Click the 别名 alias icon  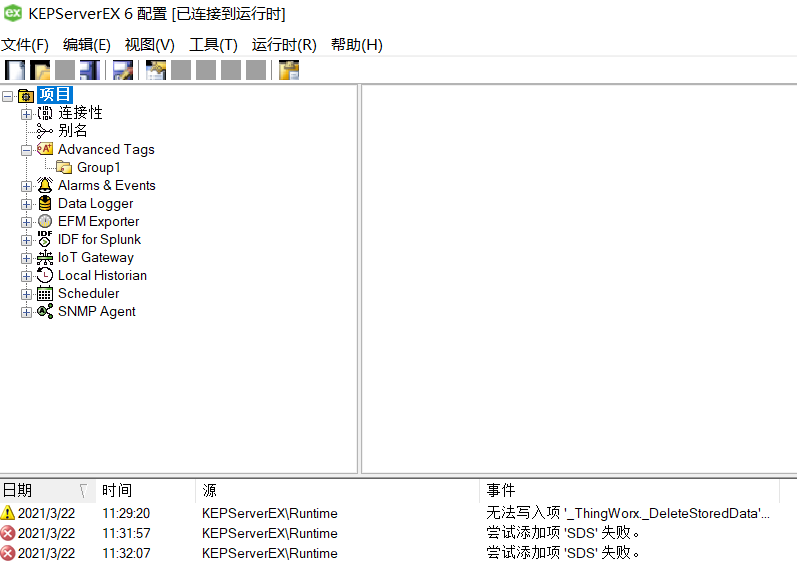click(x=45, y=131)
